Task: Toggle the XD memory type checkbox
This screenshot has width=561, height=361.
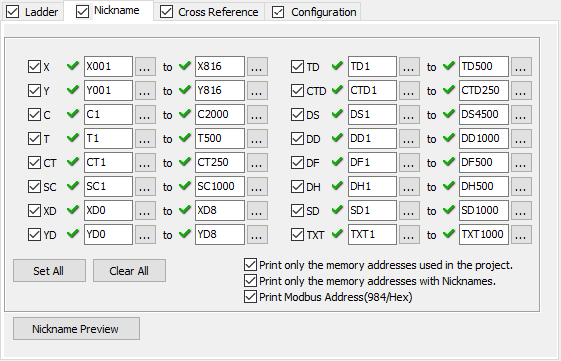Action: pyautogui.click(x=34, y=210)
